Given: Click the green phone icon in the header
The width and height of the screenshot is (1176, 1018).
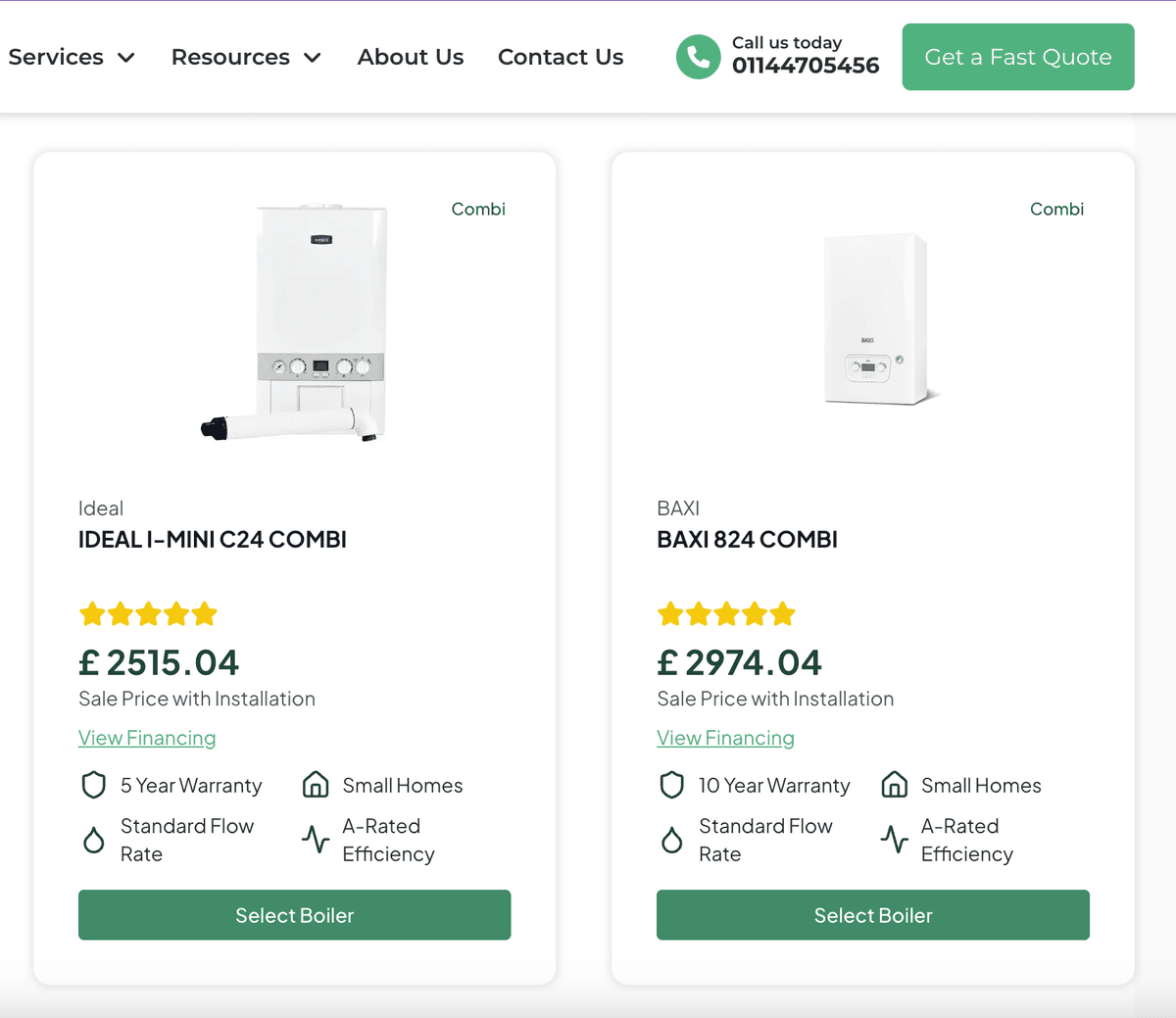Looking at the screenshot, I should [x=698, y=57].
